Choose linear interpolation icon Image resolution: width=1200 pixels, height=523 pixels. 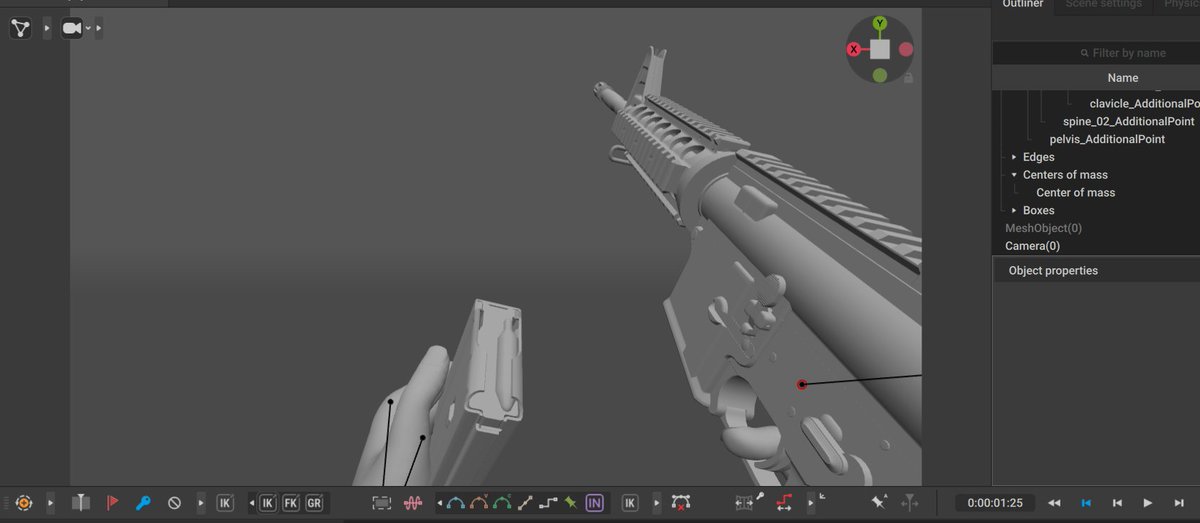tap(526, 503)
